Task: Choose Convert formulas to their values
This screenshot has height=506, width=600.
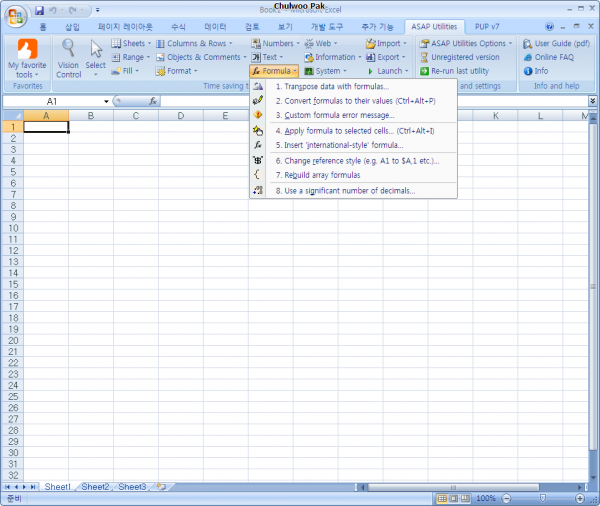Action: point(355,101)
